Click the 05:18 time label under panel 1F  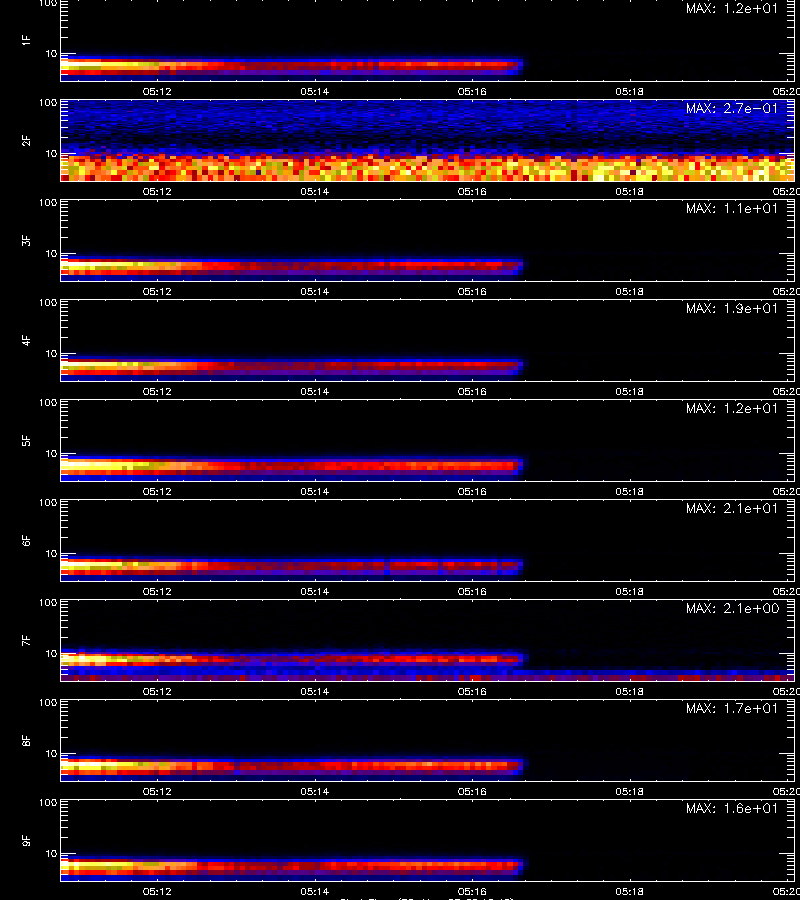pyautogui.click(x=630, y=91)
